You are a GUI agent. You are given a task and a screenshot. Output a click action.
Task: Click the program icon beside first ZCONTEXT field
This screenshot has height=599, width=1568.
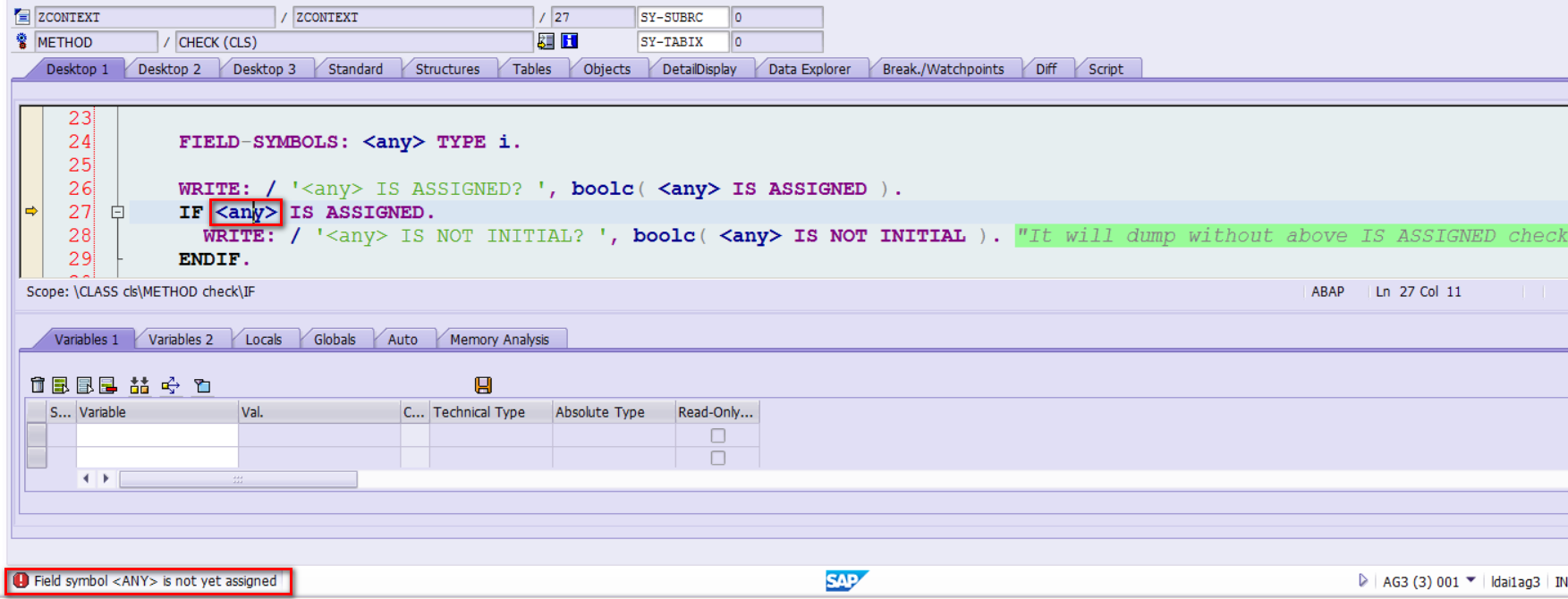point(22,17)
